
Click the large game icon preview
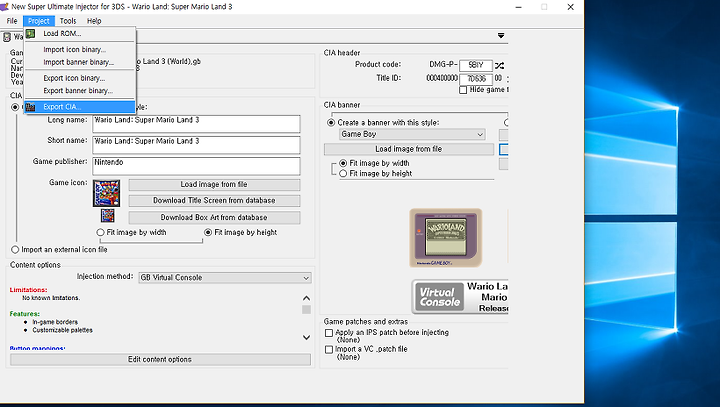(x=107, y=193)
